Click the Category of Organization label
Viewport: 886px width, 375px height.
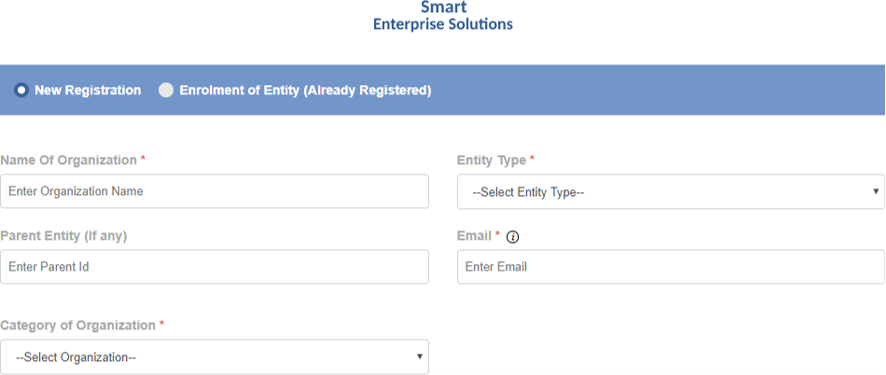[x=78, y=326]
